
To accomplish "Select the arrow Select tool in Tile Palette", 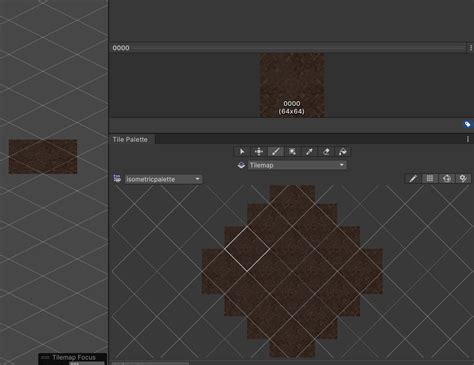I will 242,152.
